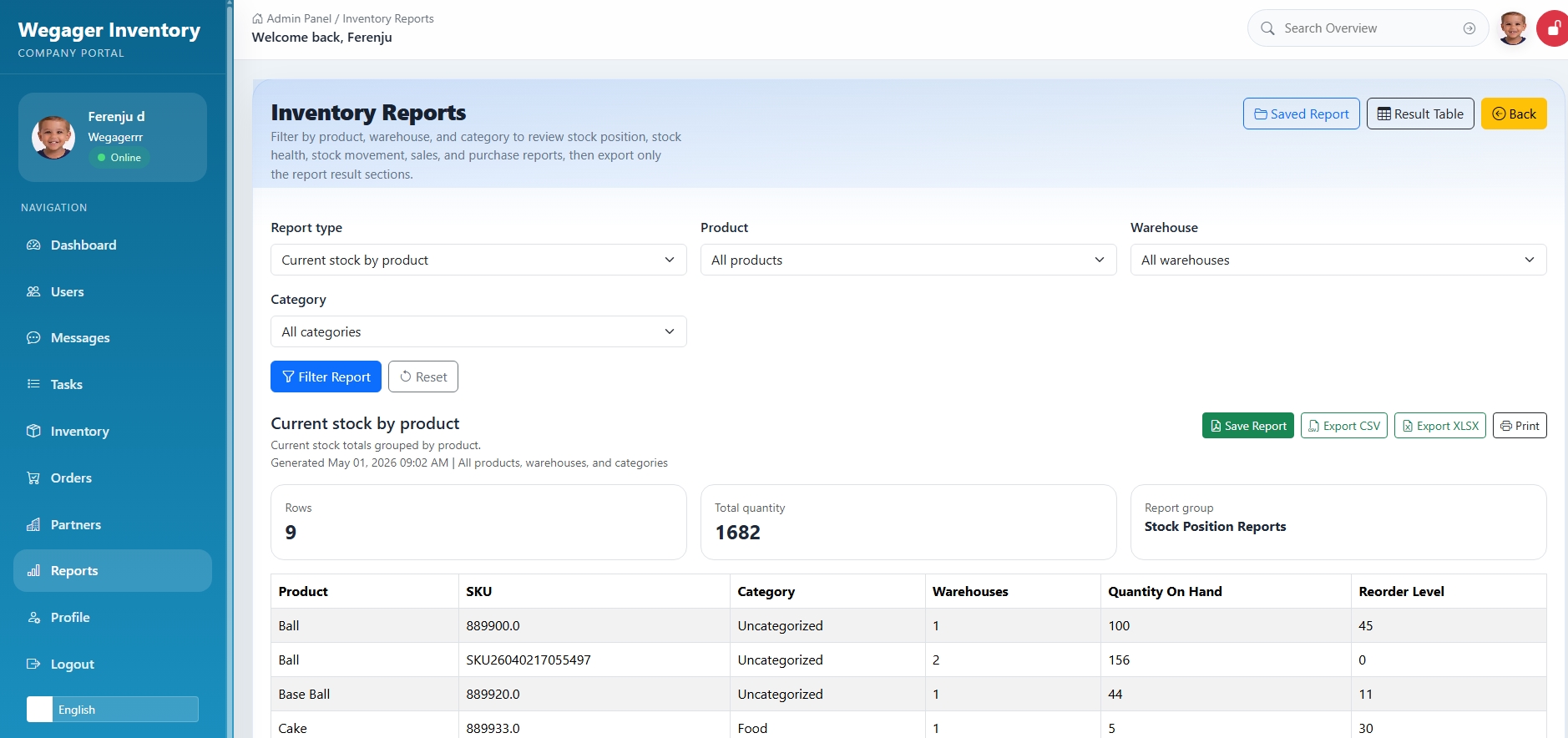Click the sidebar profile photo
The image size is (1568, 738).
(x=53, y=138)
